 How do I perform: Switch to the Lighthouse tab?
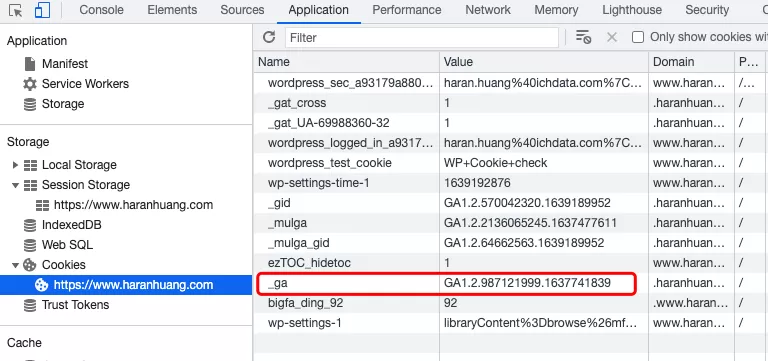(x=631, y=10)
